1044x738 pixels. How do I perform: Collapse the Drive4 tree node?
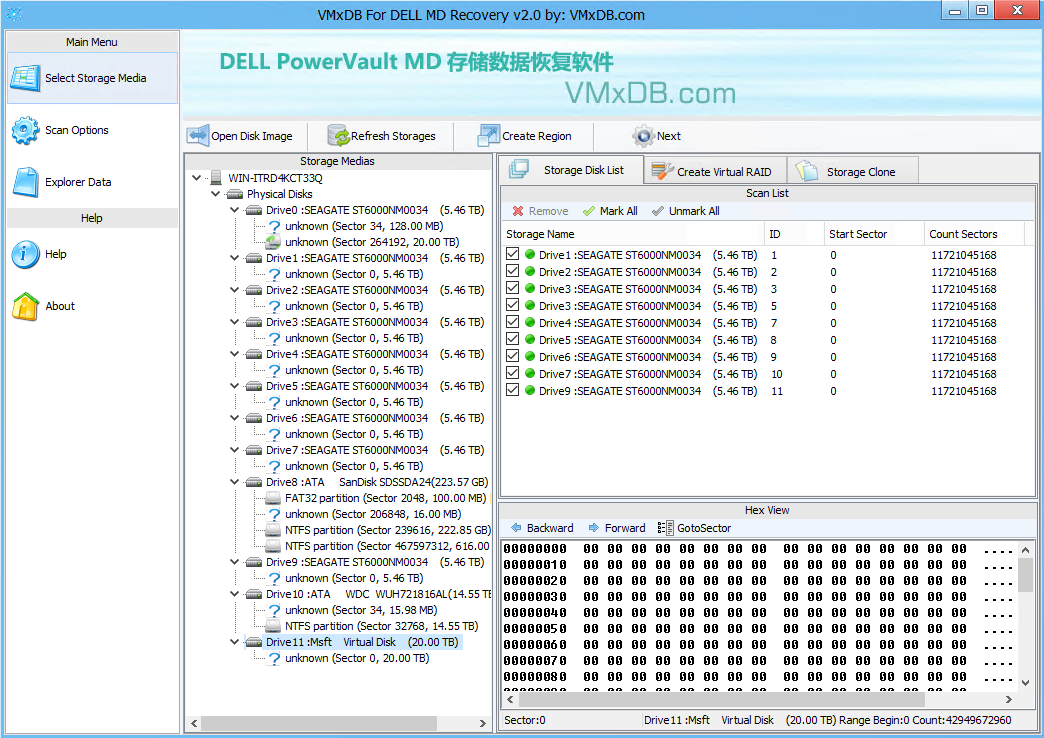234,354
